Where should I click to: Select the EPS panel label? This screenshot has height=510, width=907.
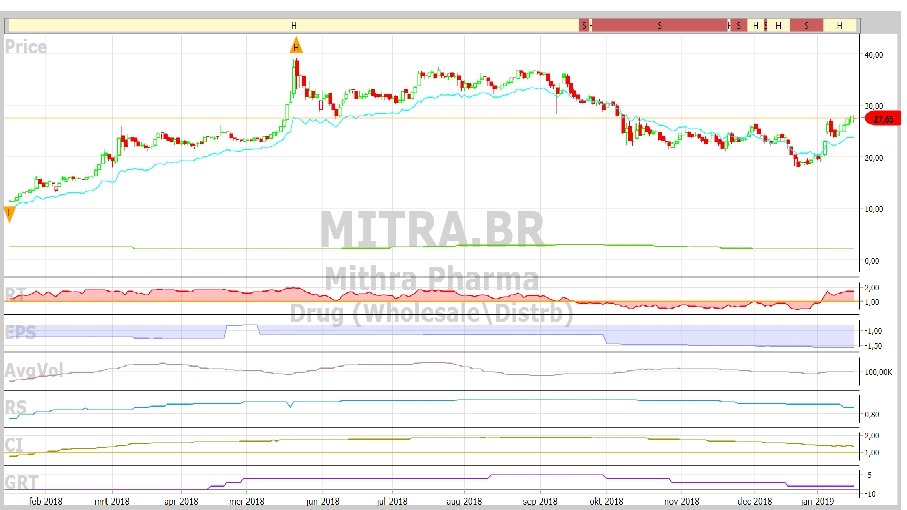coord(20,332)
